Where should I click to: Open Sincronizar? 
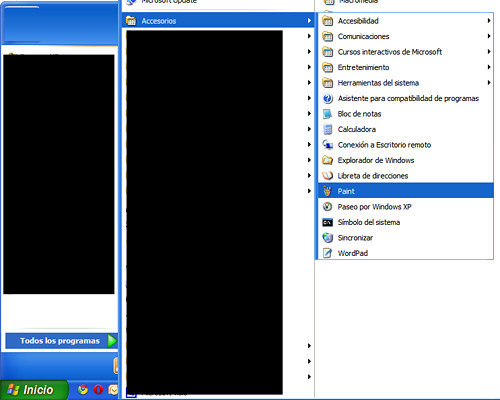tap(406, 238)
